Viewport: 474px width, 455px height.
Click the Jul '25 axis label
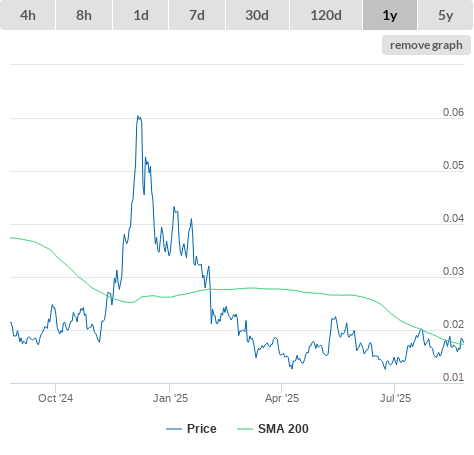[x=395, y=398]
